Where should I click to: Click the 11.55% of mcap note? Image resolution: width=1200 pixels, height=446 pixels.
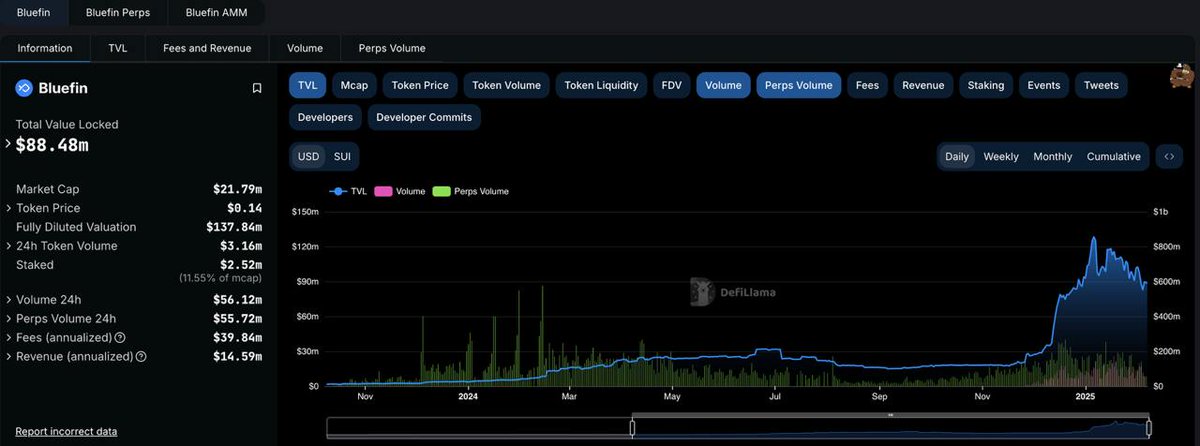click(x=220, y=277)
